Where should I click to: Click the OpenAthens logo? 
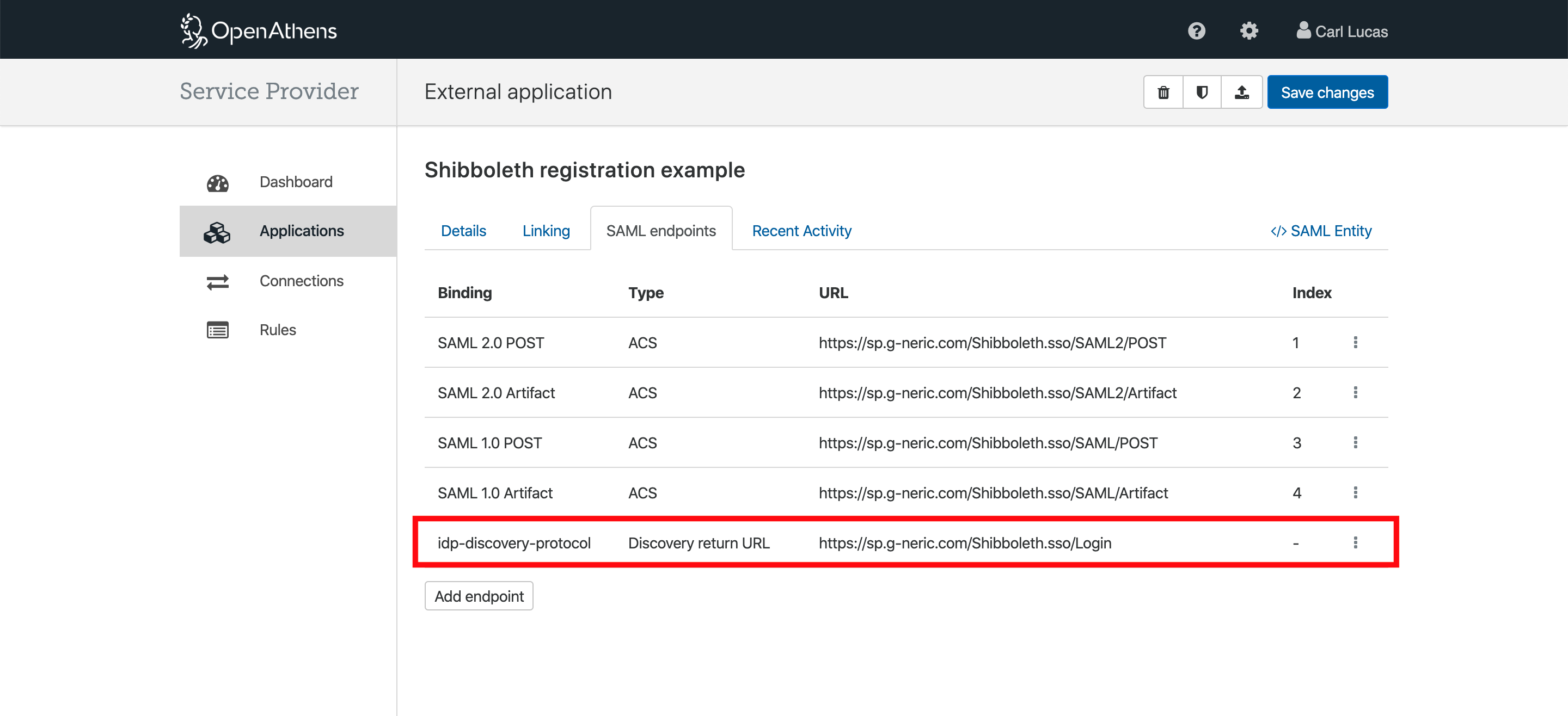(x=259, y=30)
